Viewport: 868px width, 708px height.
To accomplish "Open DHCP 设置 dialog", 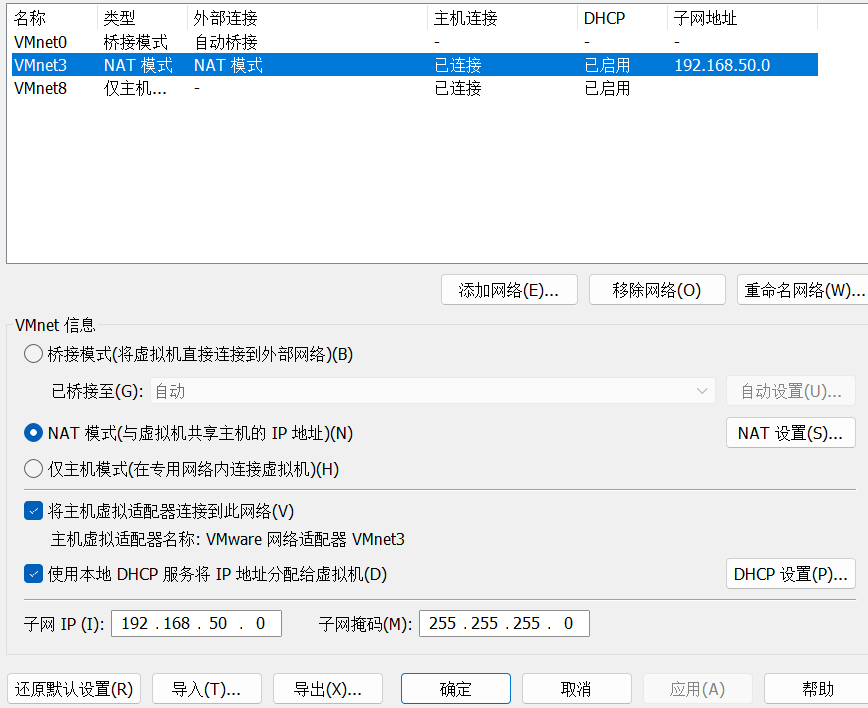I will pyautogui.click(x=790, y=574).
